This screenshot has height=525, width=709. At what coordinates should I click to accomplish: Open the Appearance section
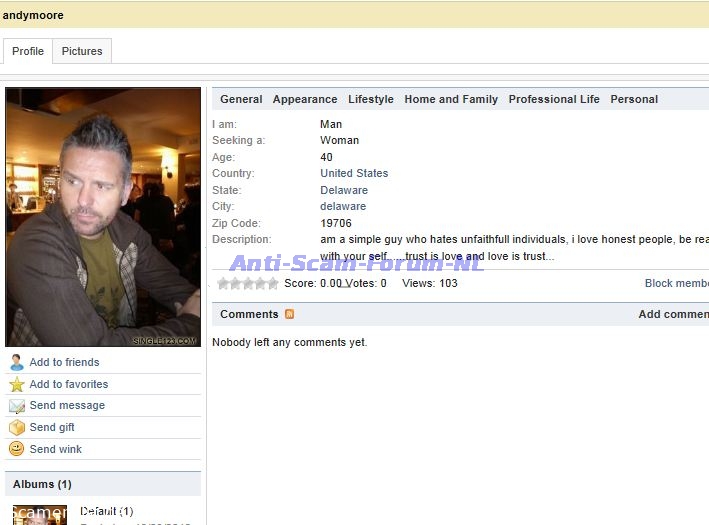pyautogui.click(x=305, y=99)
